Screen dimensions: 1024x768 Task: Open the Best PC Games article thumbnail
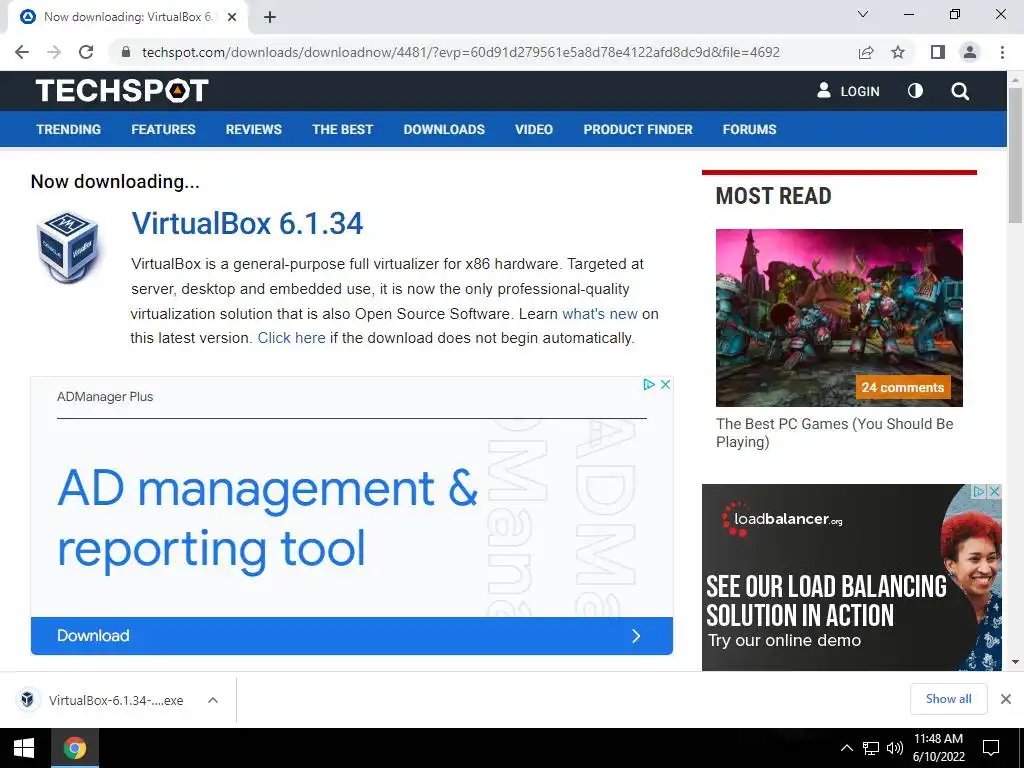(839, 317)
